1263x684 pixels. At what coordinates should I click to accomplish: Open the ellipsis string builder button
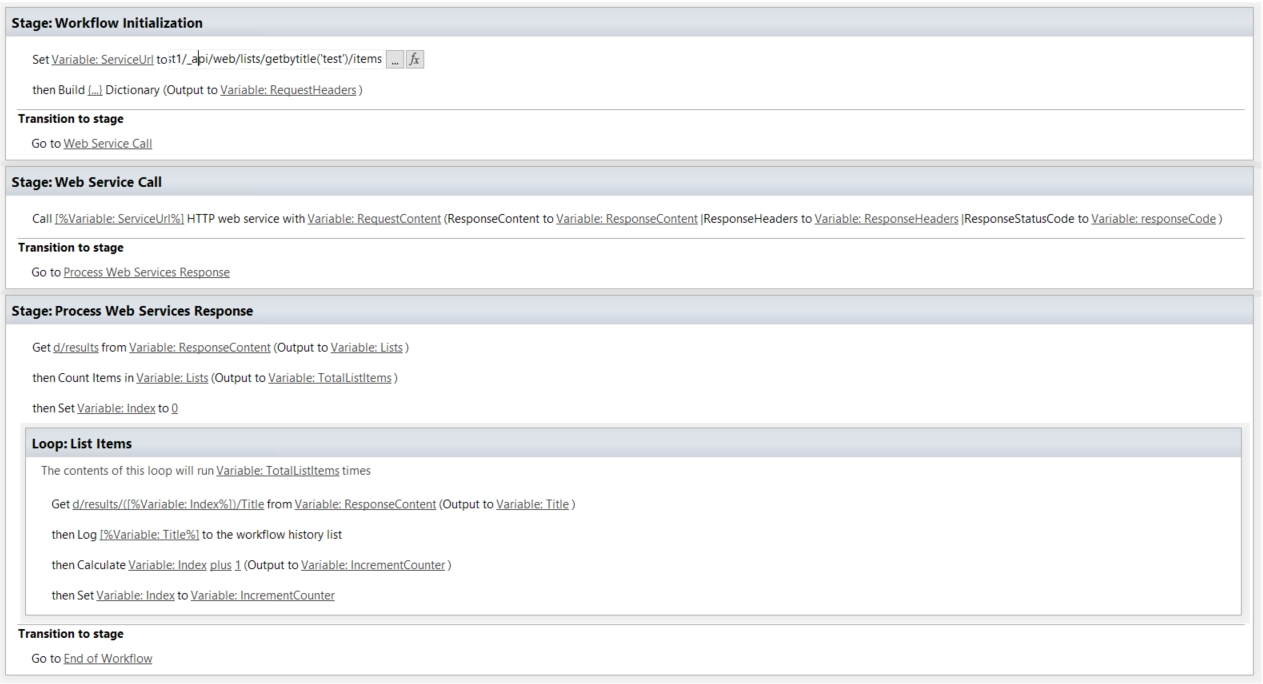pyautogui.click(x=396, y=60)
